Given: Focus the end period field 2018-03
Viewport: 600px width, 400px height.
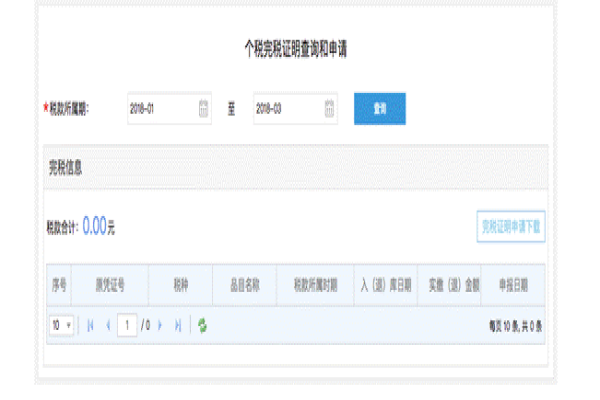Looking at the screenshot, I should (x=295, y=108).
